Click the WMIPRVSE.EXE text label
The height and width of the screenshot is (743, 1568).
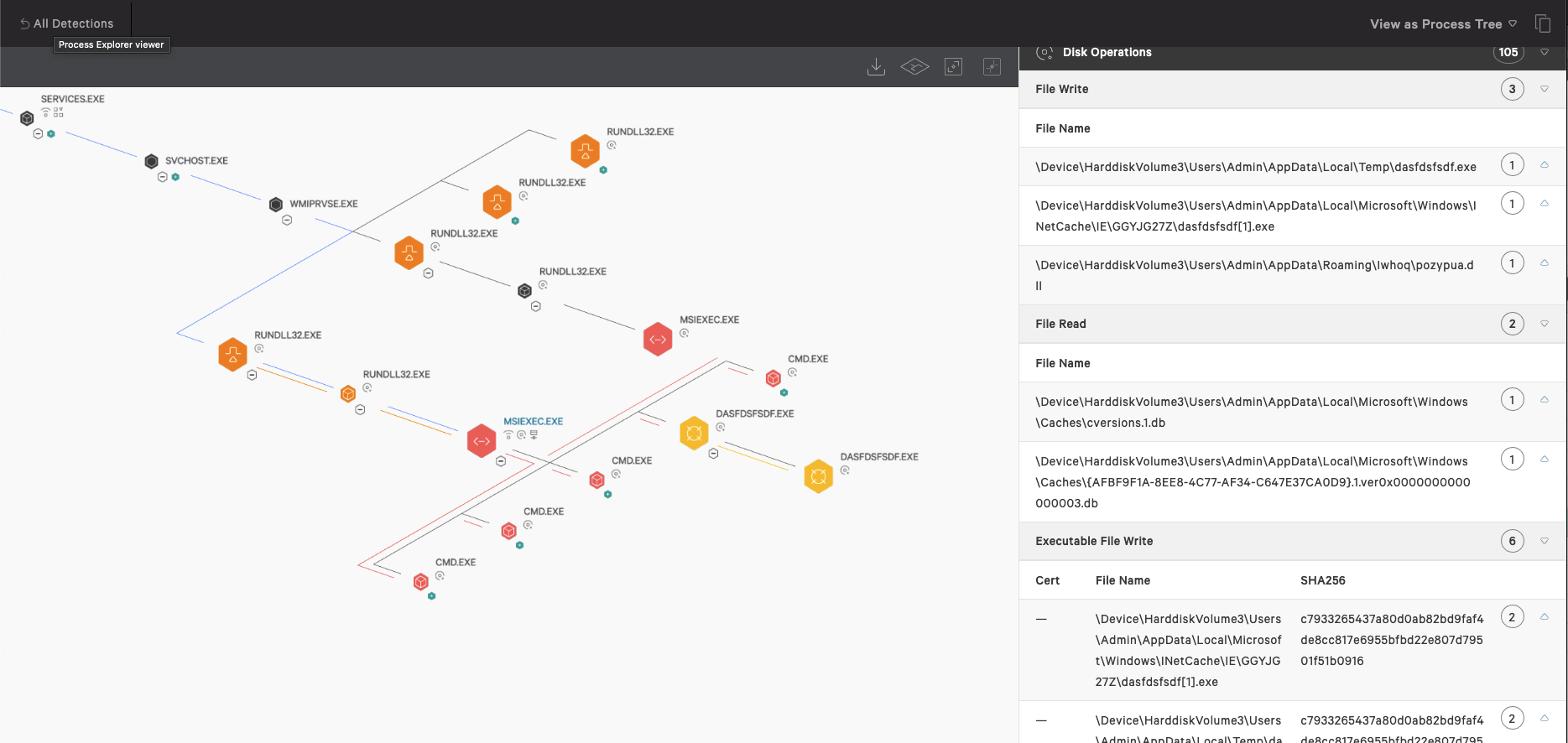point(324,204)
